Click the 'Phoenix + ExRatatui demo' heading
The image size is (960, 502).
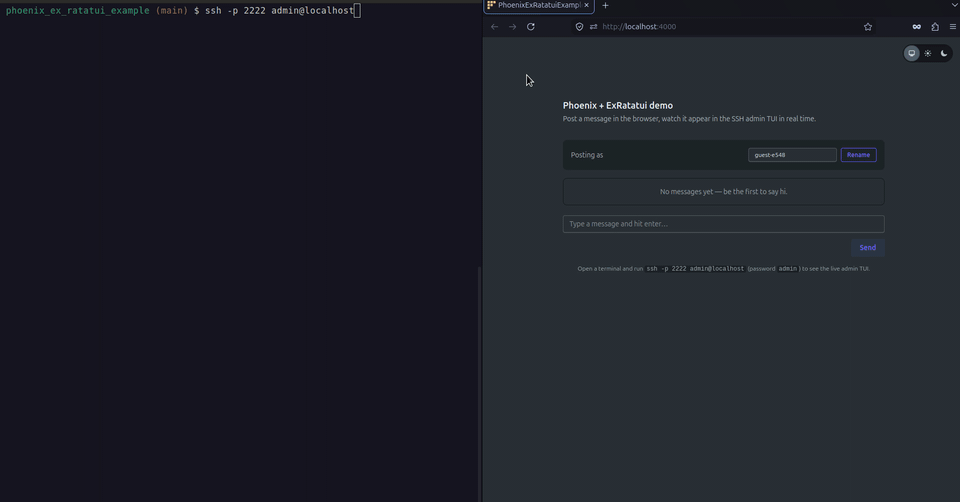click(x=618, y=105)
